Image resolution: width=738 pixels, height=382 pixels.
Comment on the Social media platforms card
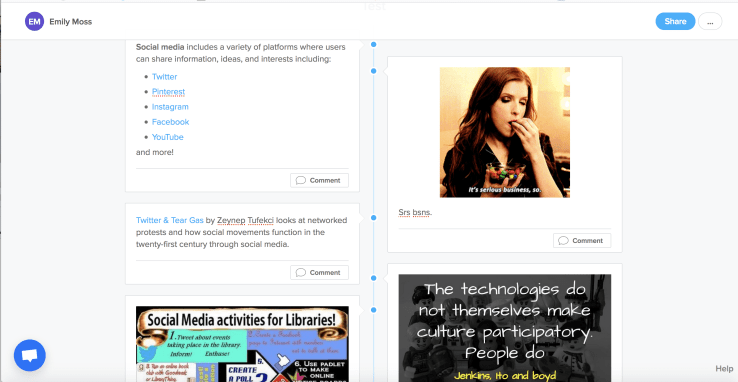point(319,180)
